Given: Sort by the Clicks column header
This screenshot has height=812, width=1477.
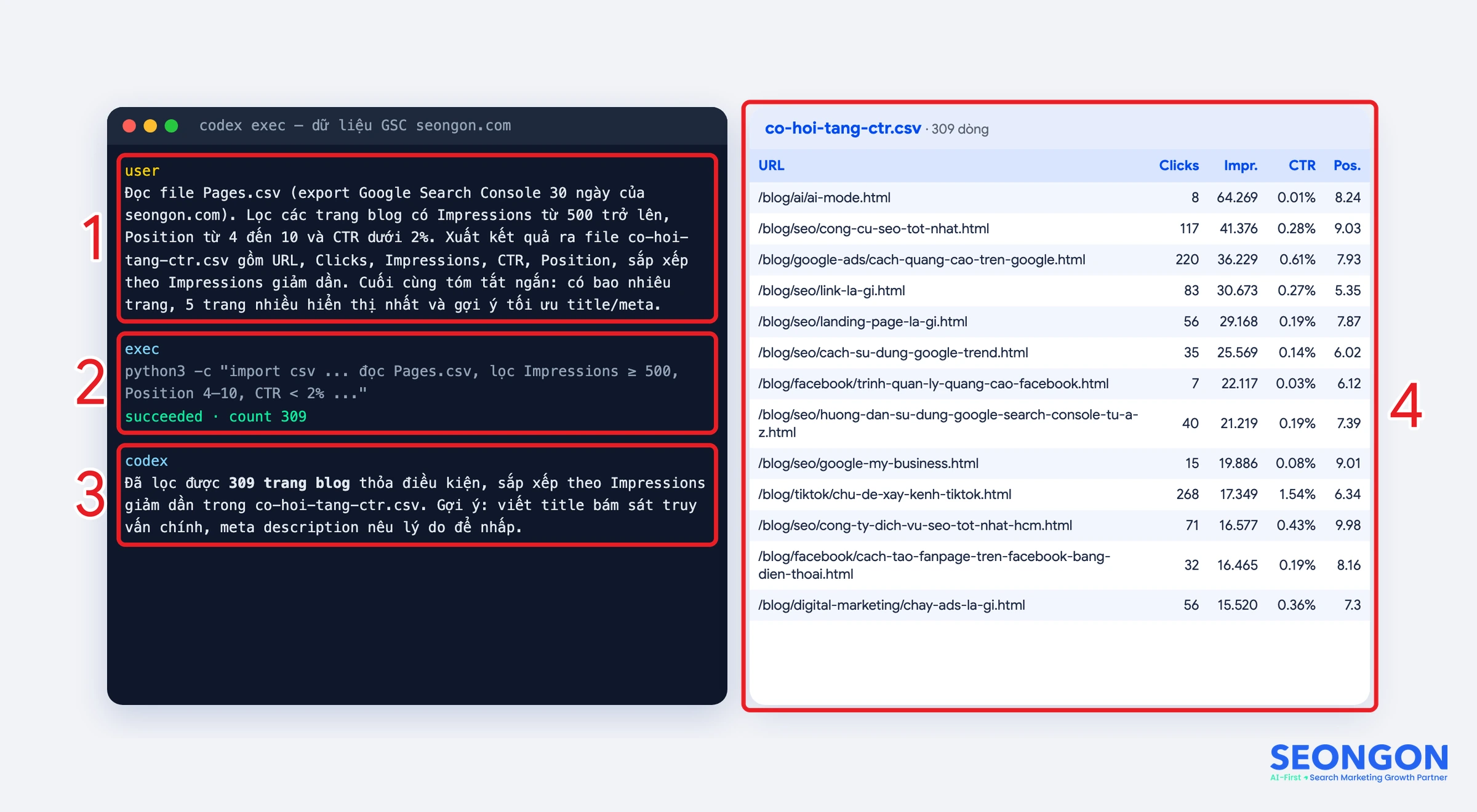Looking at the screenshot, I should click(1179, 165).
